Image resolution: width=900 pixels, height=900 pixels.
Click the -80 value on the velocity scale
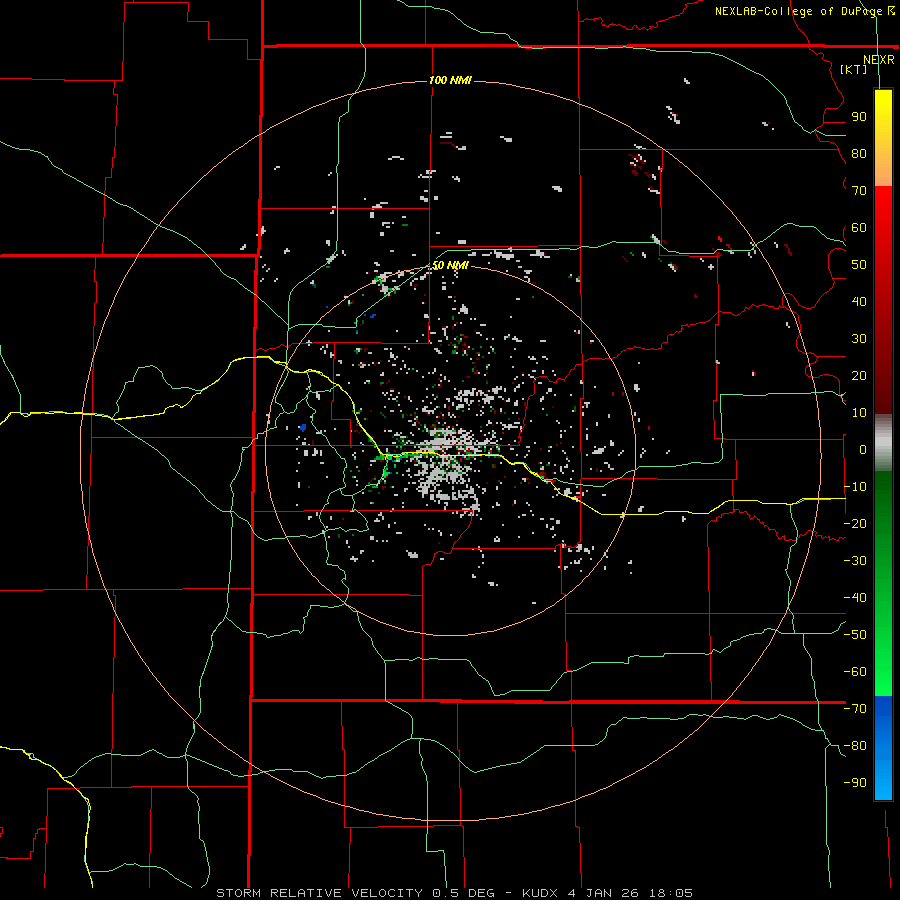click(x=855, y=746)
